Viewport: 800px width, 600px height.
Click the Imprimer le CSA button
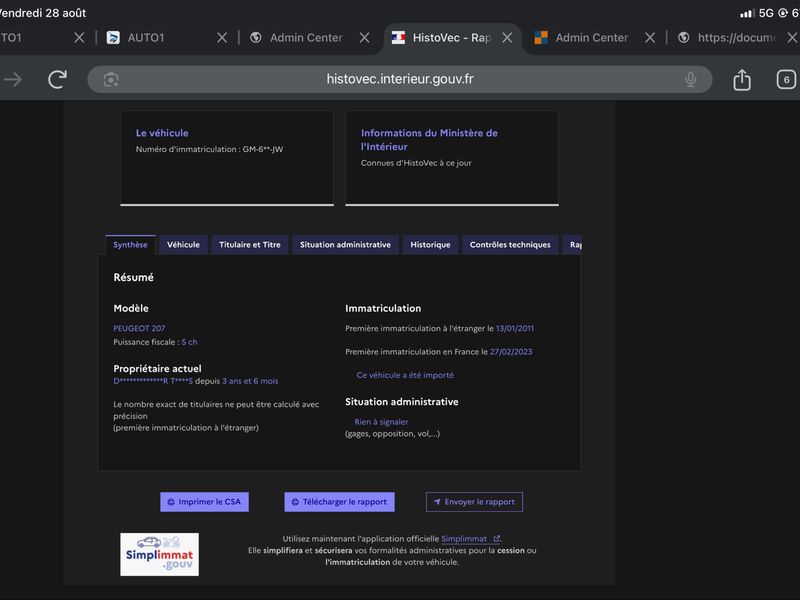pyautogui.click(x=204, y=502)
